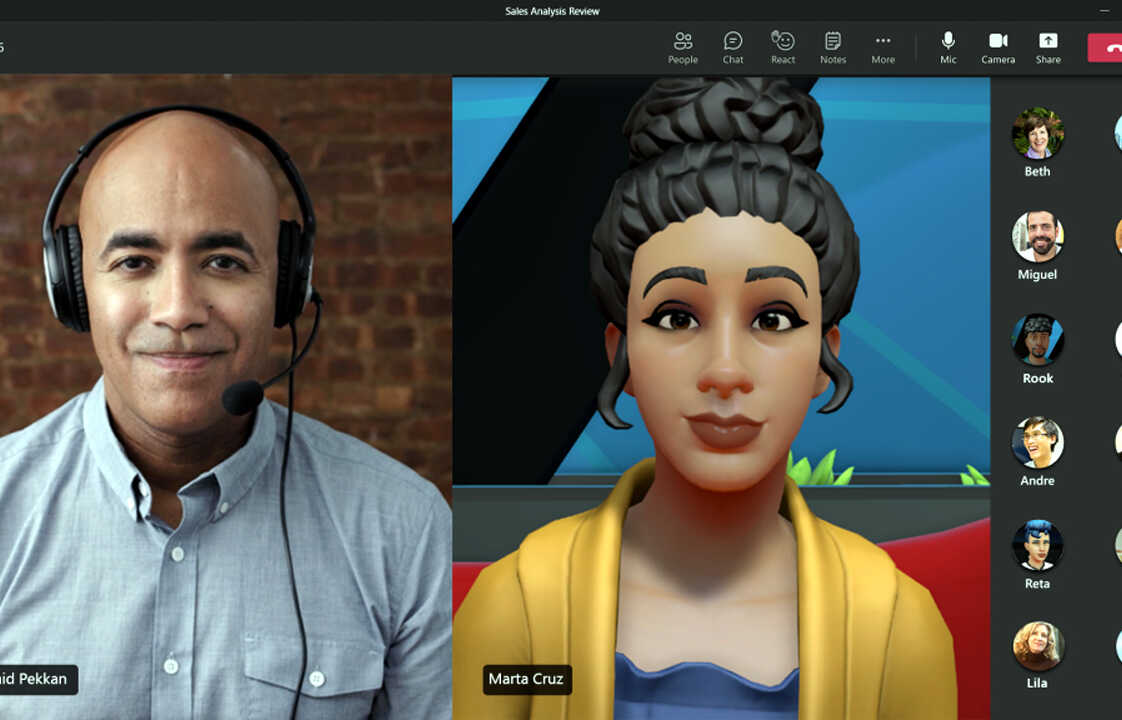Click the name Andre in participant list
1122x720 pixels.
[x=1038, y=481]
